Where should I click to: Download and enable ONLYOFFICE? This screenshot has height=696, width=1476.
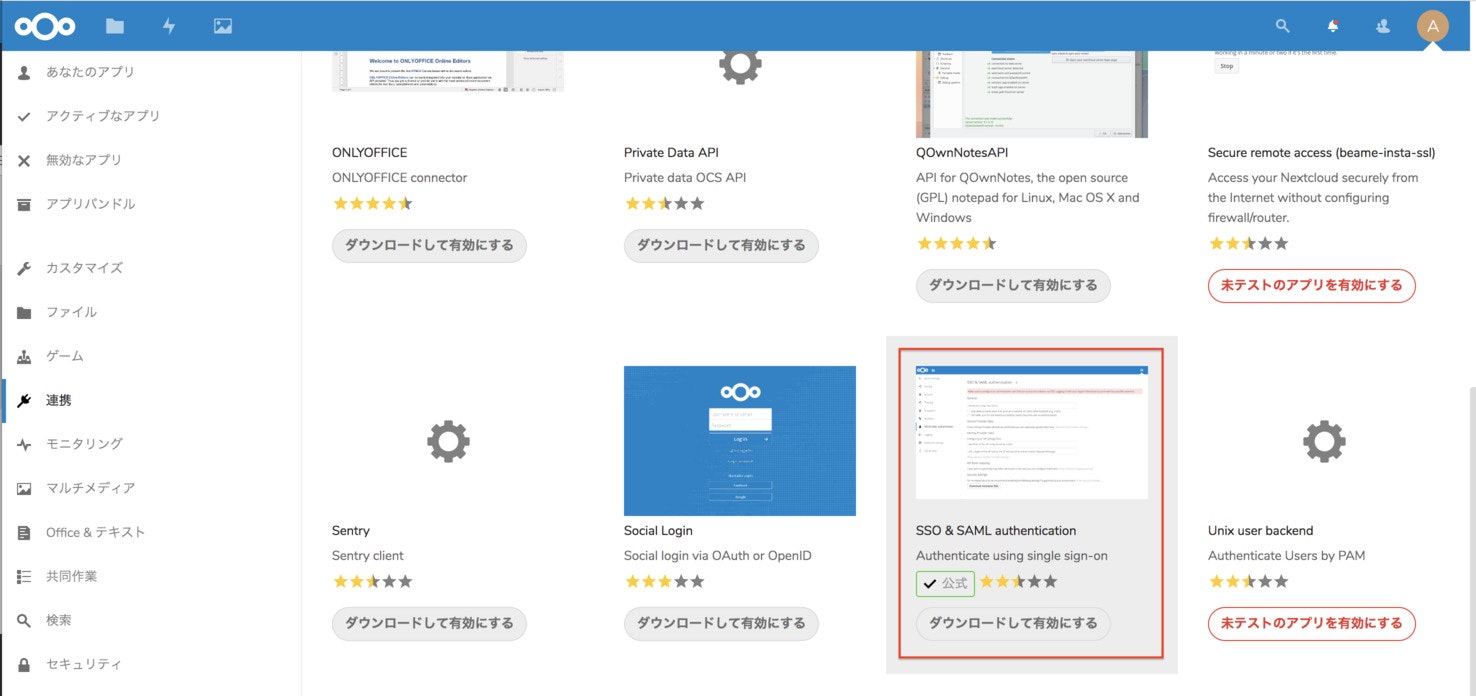click(429, 245)
